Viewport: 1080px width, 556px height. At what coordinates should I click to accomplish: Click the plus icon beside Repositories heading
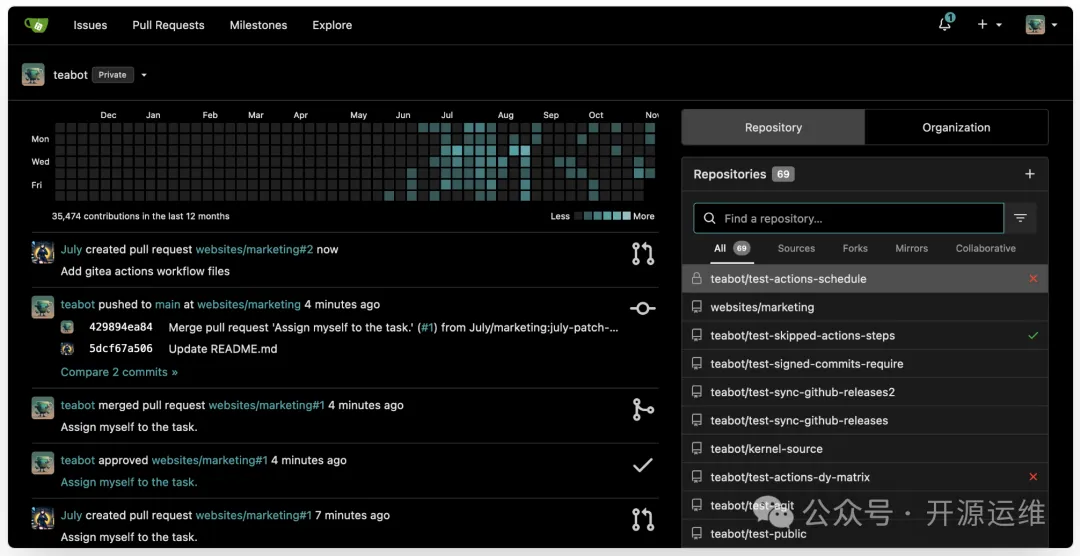[x=1030, y=174]
